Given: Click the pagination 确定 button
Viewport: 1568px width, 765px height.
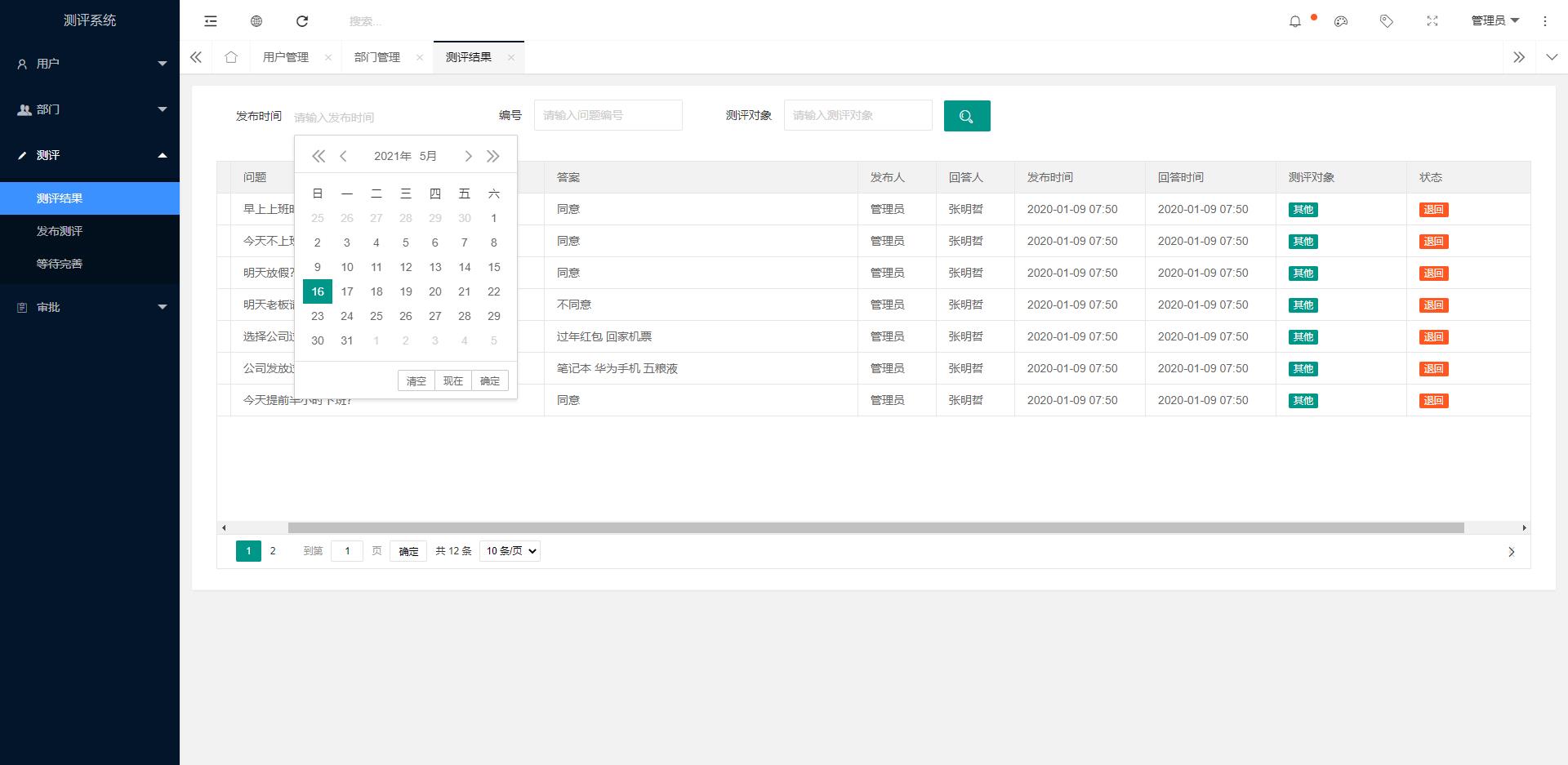Looking at the screenshot, I should tap(408, 551).
